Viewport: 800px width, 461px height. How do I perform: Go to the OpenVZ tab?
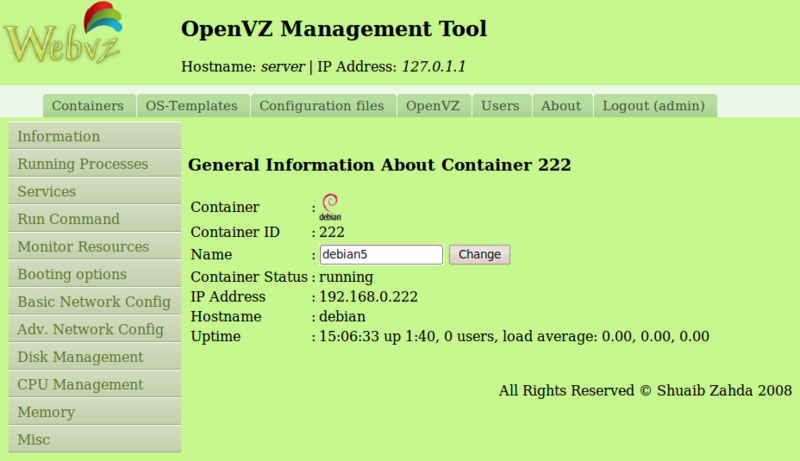coord(434,106)
